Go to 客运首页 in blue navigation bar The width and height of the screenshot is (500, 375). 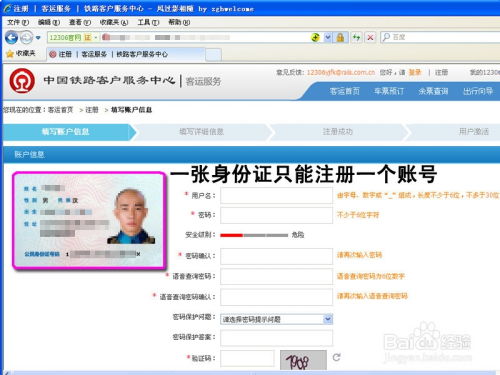click(x=345, y=91)
